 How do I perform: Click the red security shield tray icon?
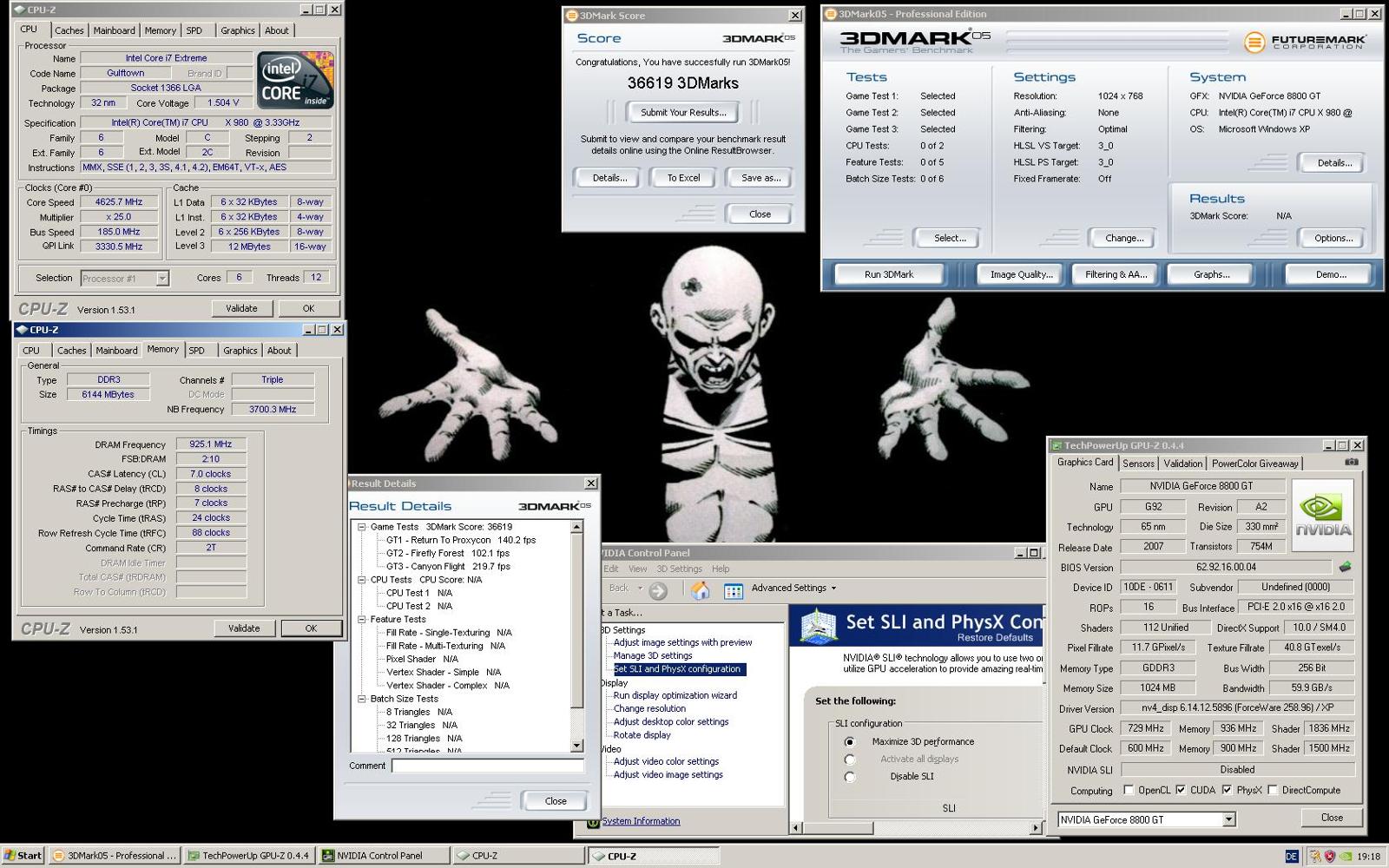(x=1330, y=856)
